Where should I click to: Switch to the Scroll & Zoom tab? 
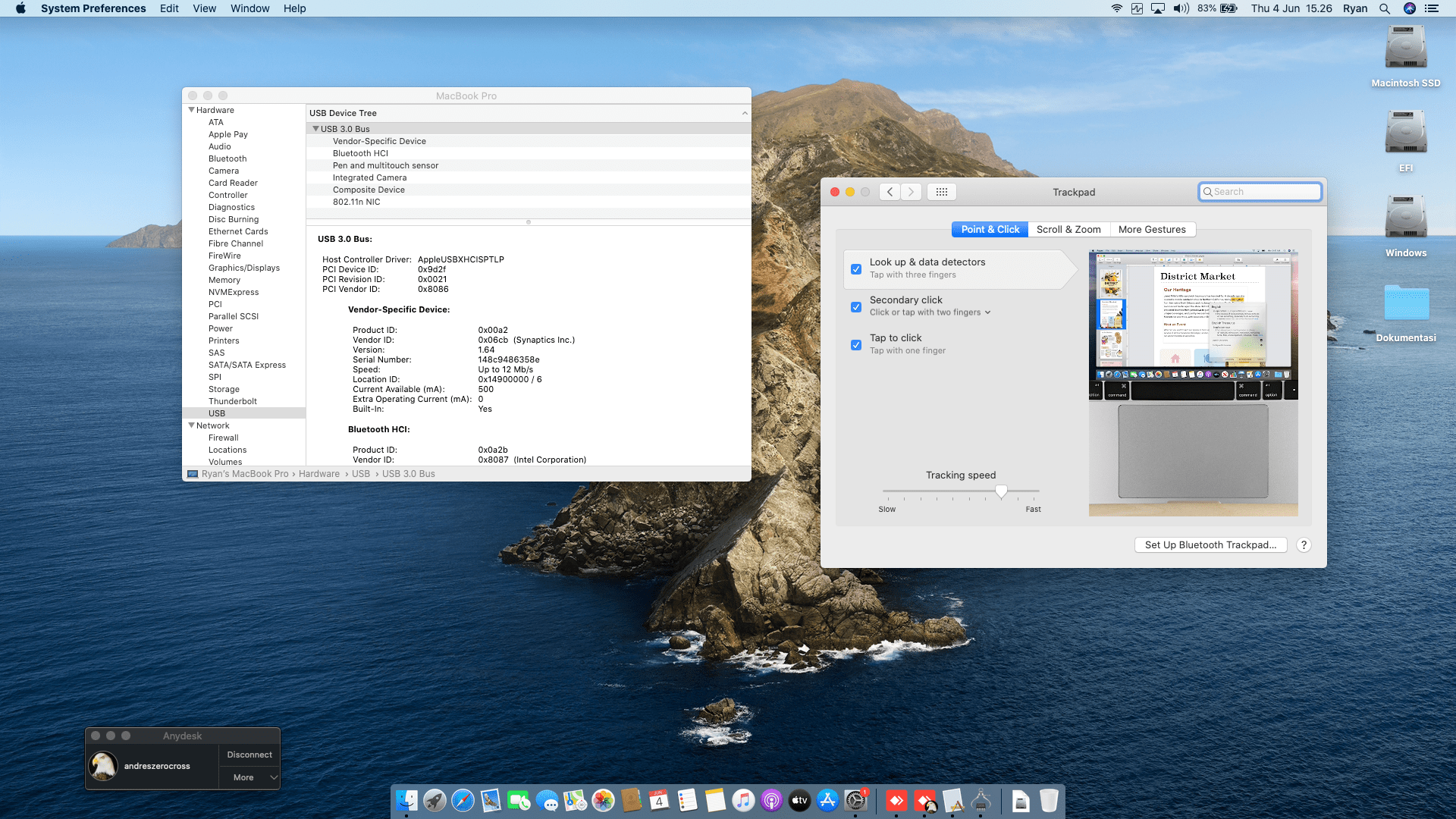point(1068,230)
